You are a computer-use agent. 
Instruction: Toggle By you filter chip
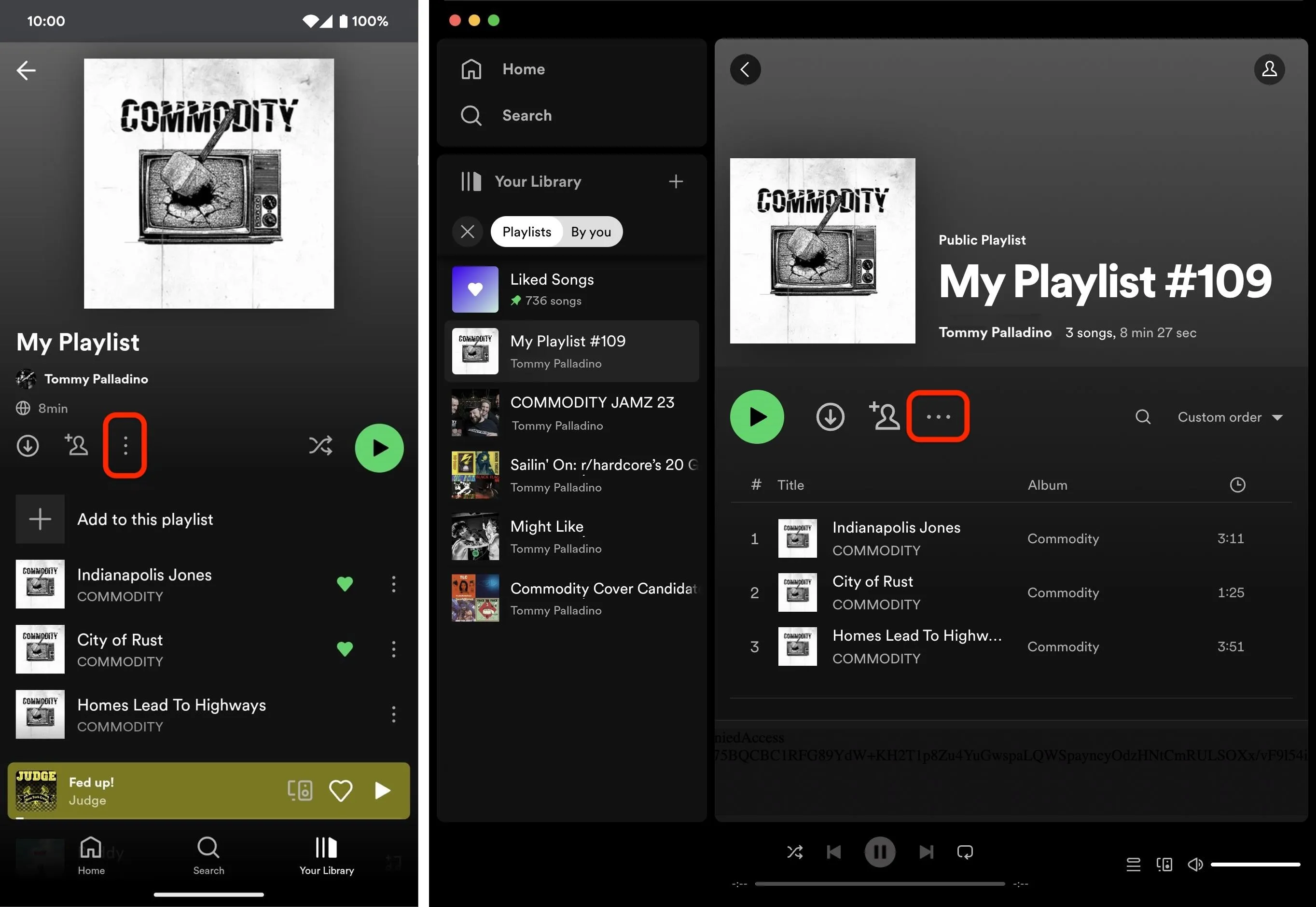[x=591, y=231]
